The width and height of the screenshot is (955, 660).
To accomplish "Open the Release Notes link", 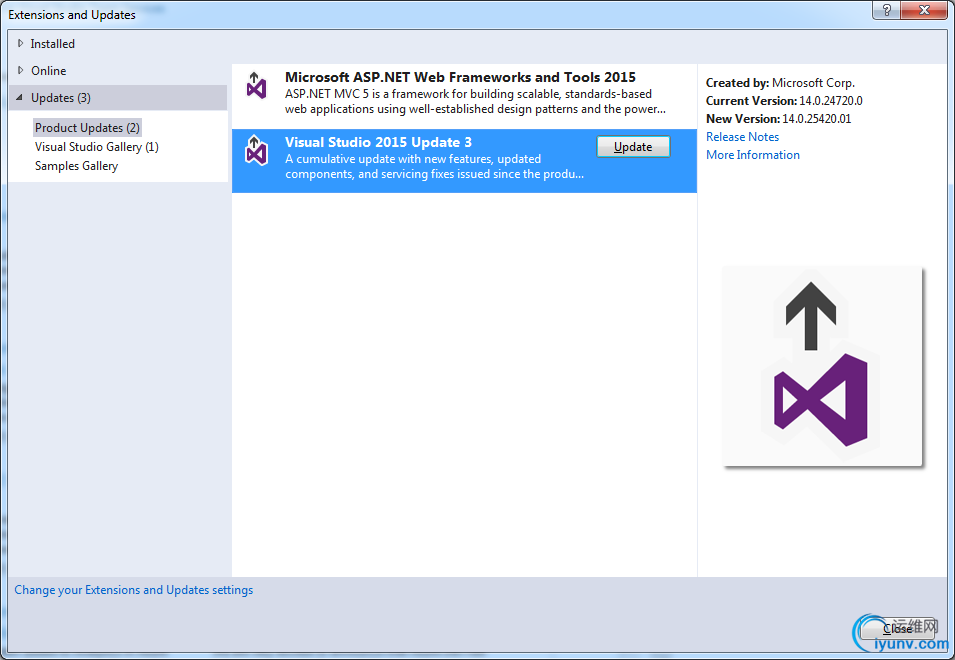I will (x=742, y=137).
